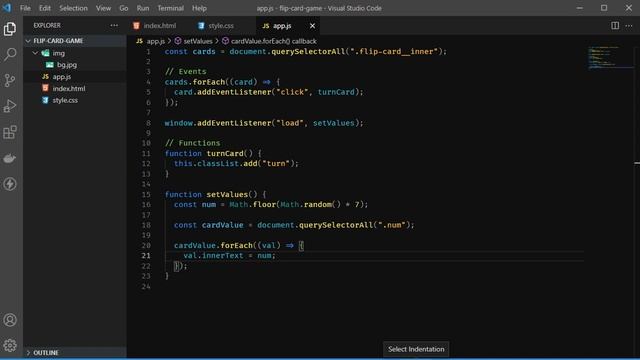The width and height of the screenshot is (640, 360).
Task: Open index.html from the file explorer
Action: [x=69, y=88]
